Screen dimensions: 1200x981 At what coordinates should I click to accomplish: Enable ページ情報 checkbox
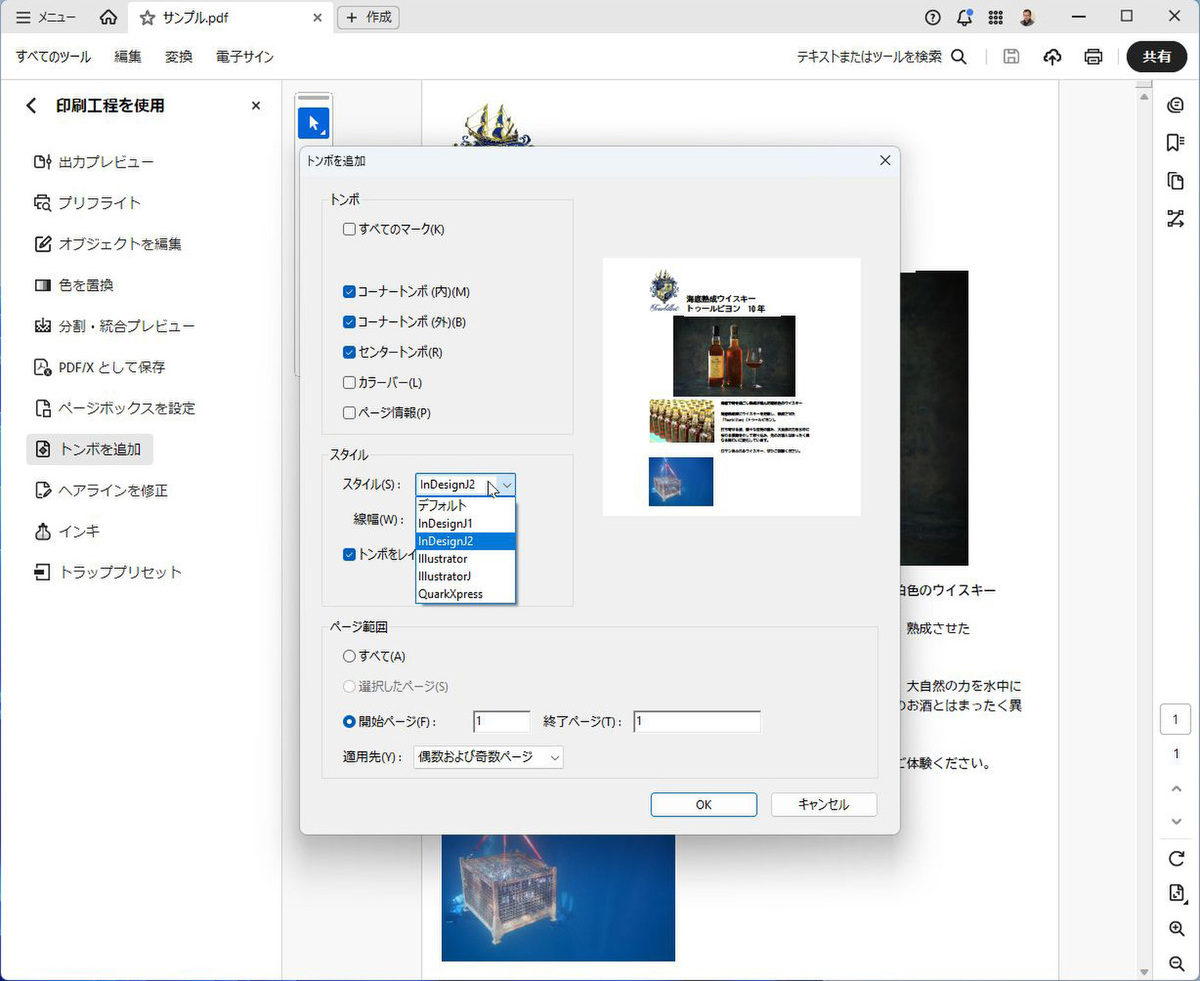click(349, 412)
